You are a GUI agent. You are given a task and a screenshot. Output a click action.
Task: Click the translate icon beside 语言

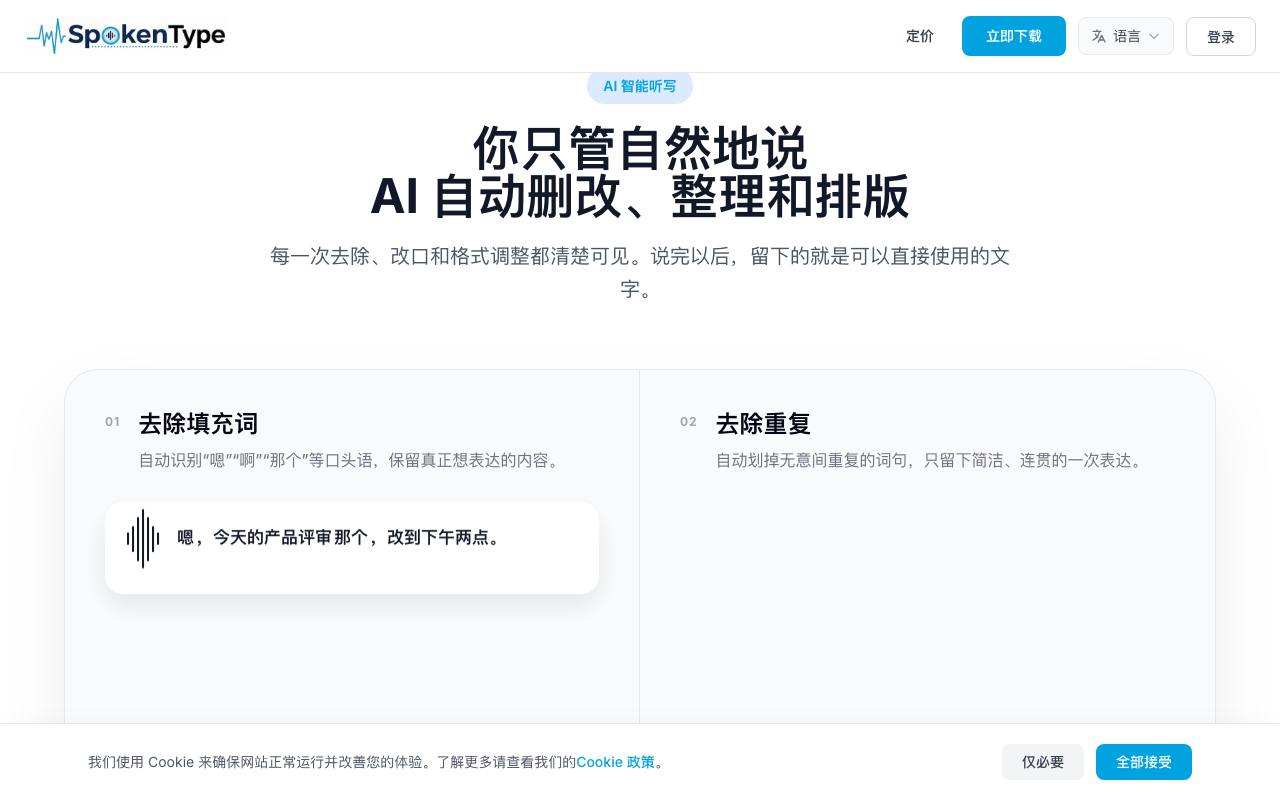(x=1098, y=36)
